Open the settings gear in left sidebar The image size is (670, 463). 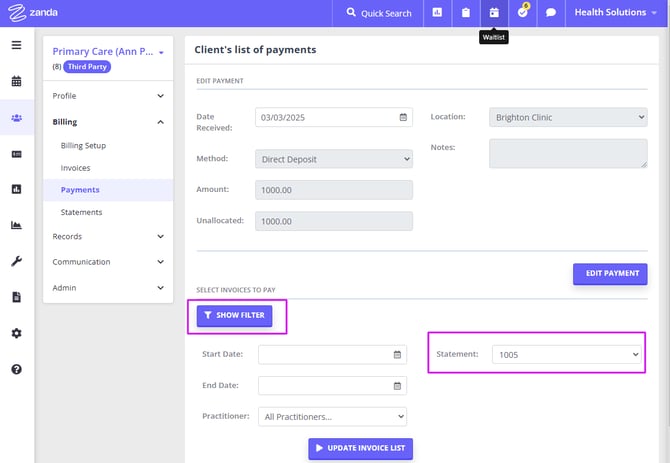tap(16, 333)
